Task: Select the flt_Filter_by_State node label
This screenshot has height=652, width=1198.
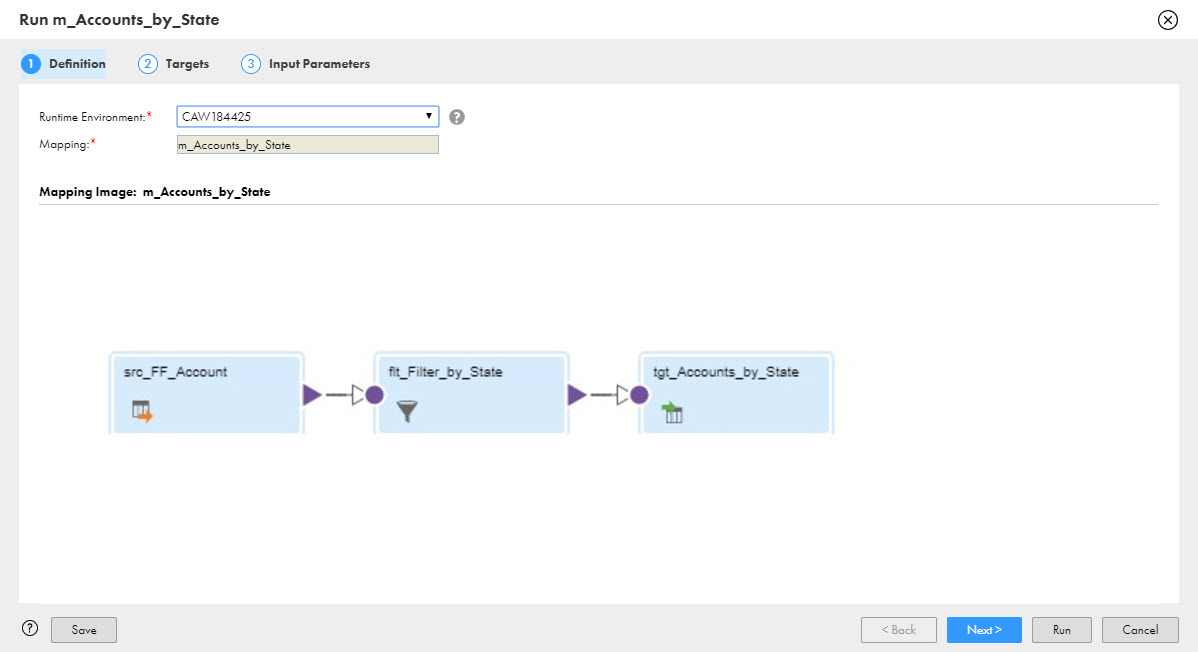Action: [x=445, y=372]
